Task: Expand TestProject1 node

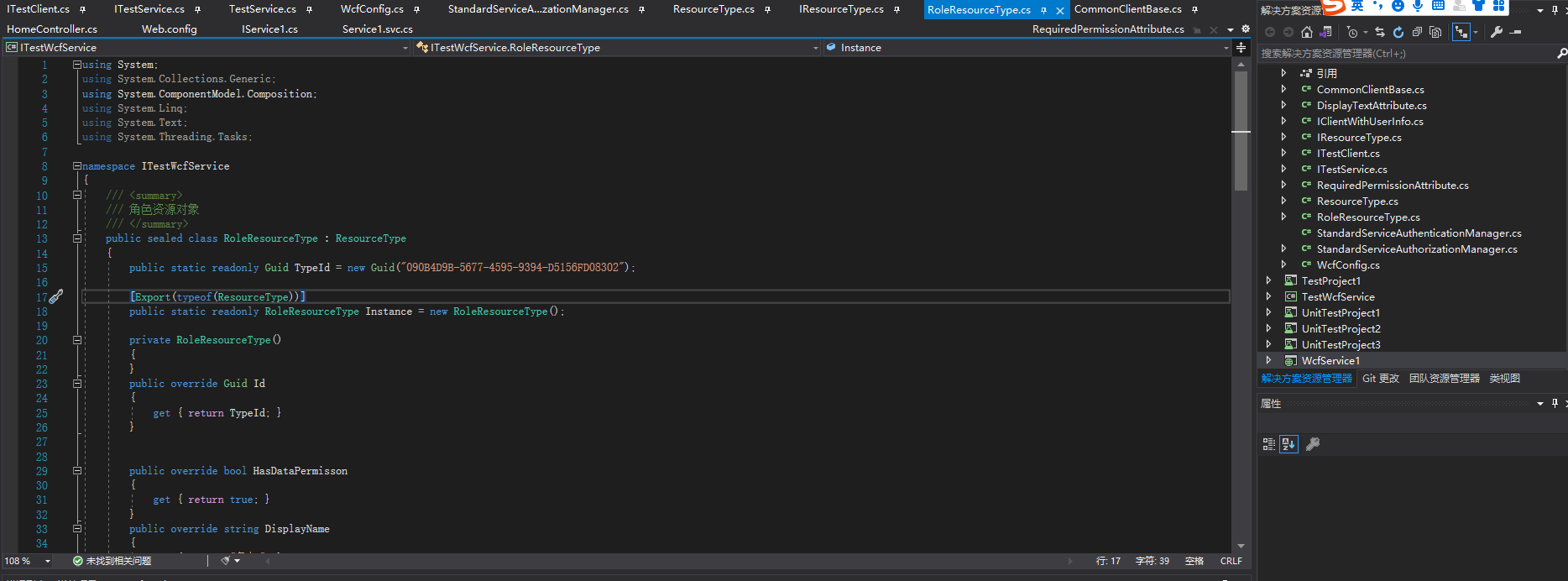Action: [1268, 280]
